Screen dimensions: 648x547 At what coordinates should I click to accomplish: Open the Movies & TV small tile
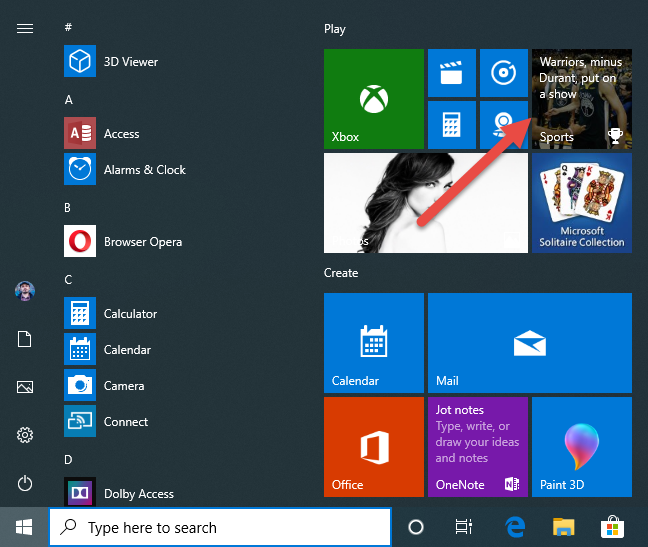click(452, 73)
